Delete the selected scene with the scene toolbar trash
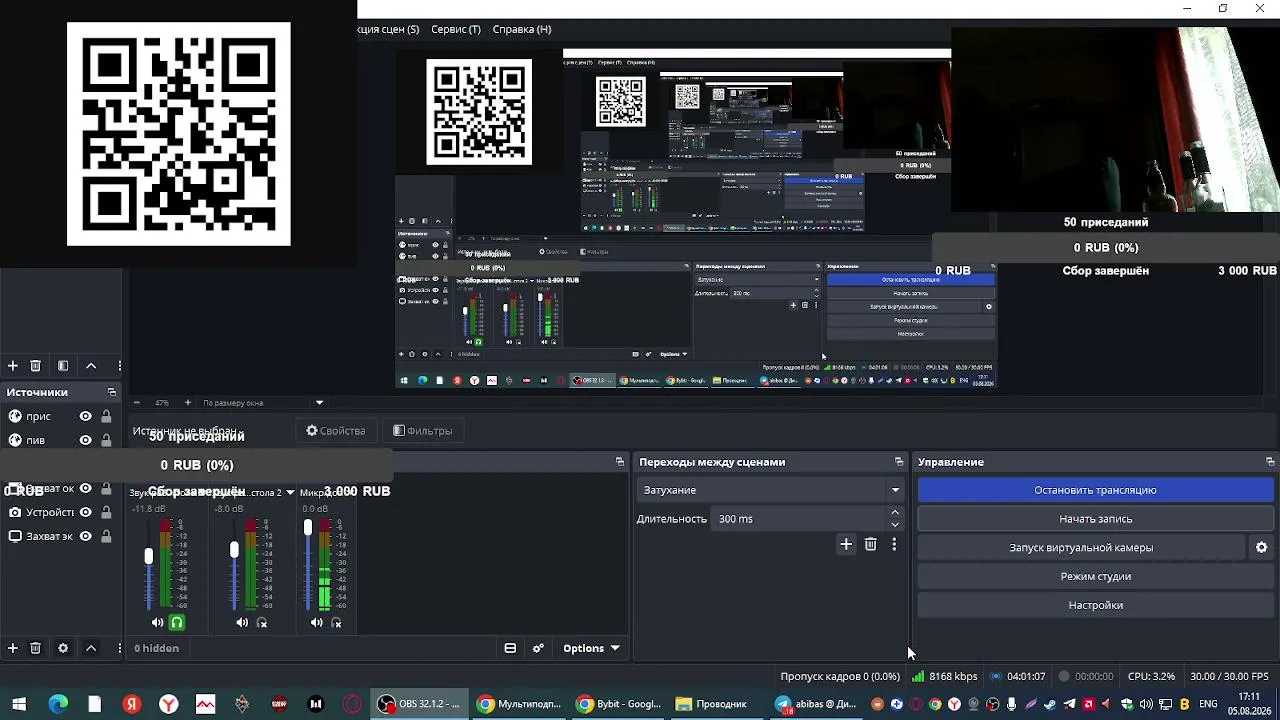 (36, 366)
